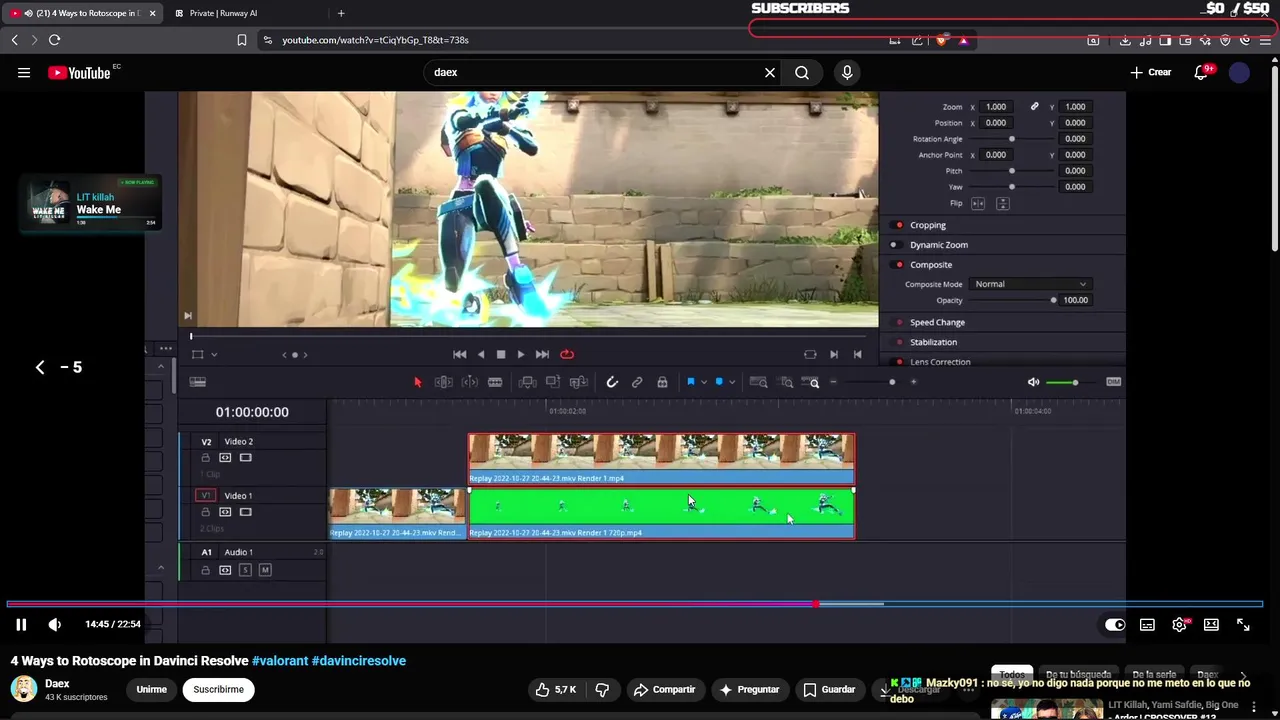Jump to last frame in Resolve viewer

[x=542, y=354]
